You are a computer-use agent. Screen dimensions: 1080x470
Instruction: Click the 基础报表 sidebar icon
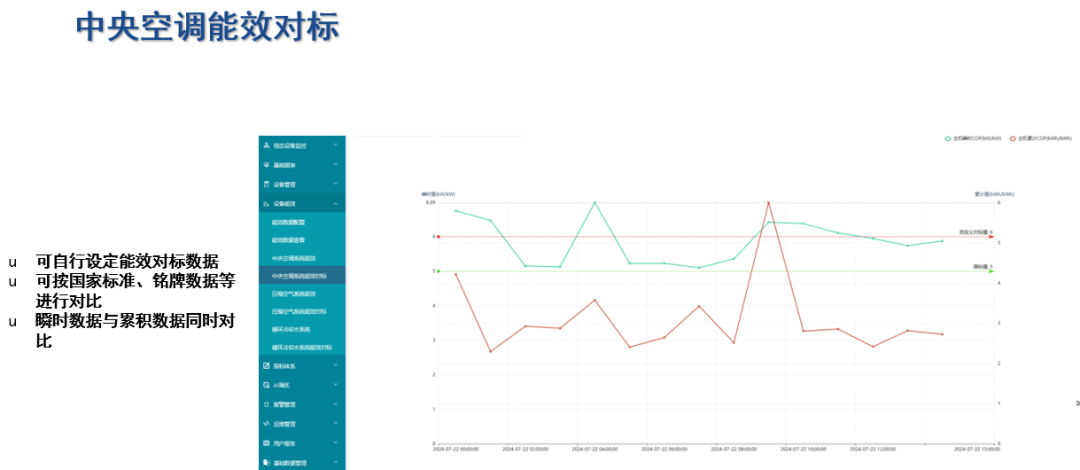pos(266,165)
